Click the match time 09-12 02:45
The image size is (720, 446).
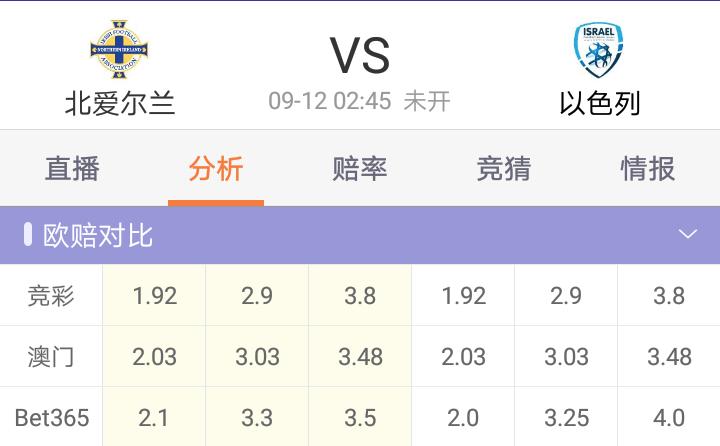(x=329, y=102)
